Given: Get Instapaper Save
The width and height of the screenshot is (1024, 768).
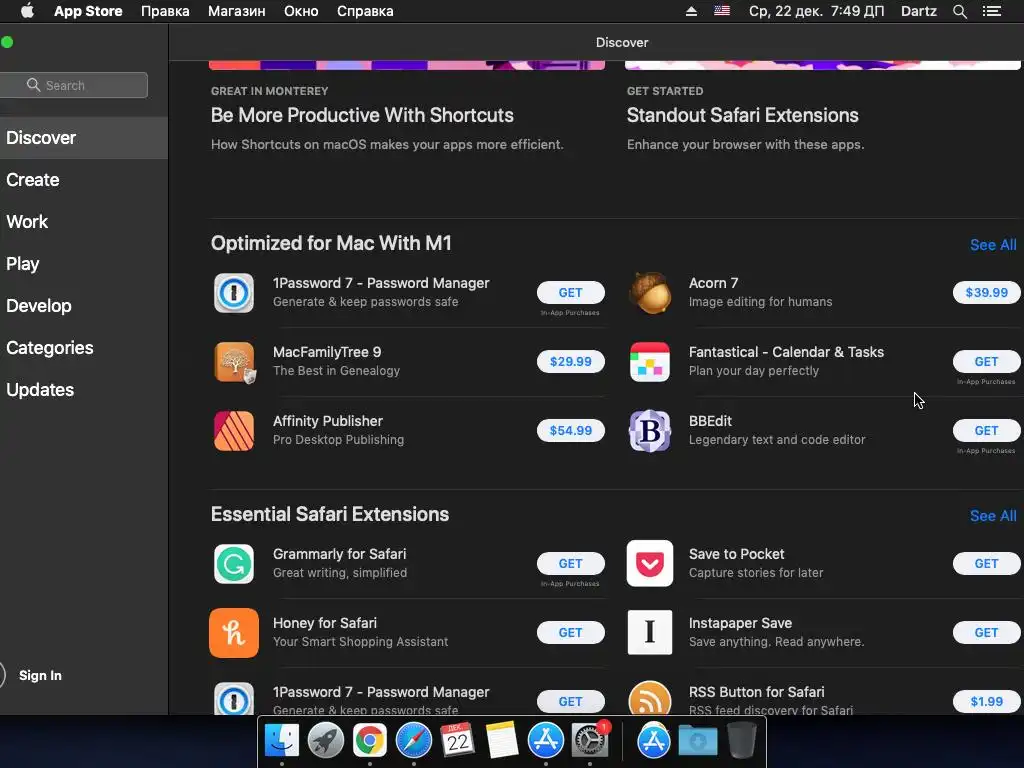Looking at the screenshot, I should point(986,633).
